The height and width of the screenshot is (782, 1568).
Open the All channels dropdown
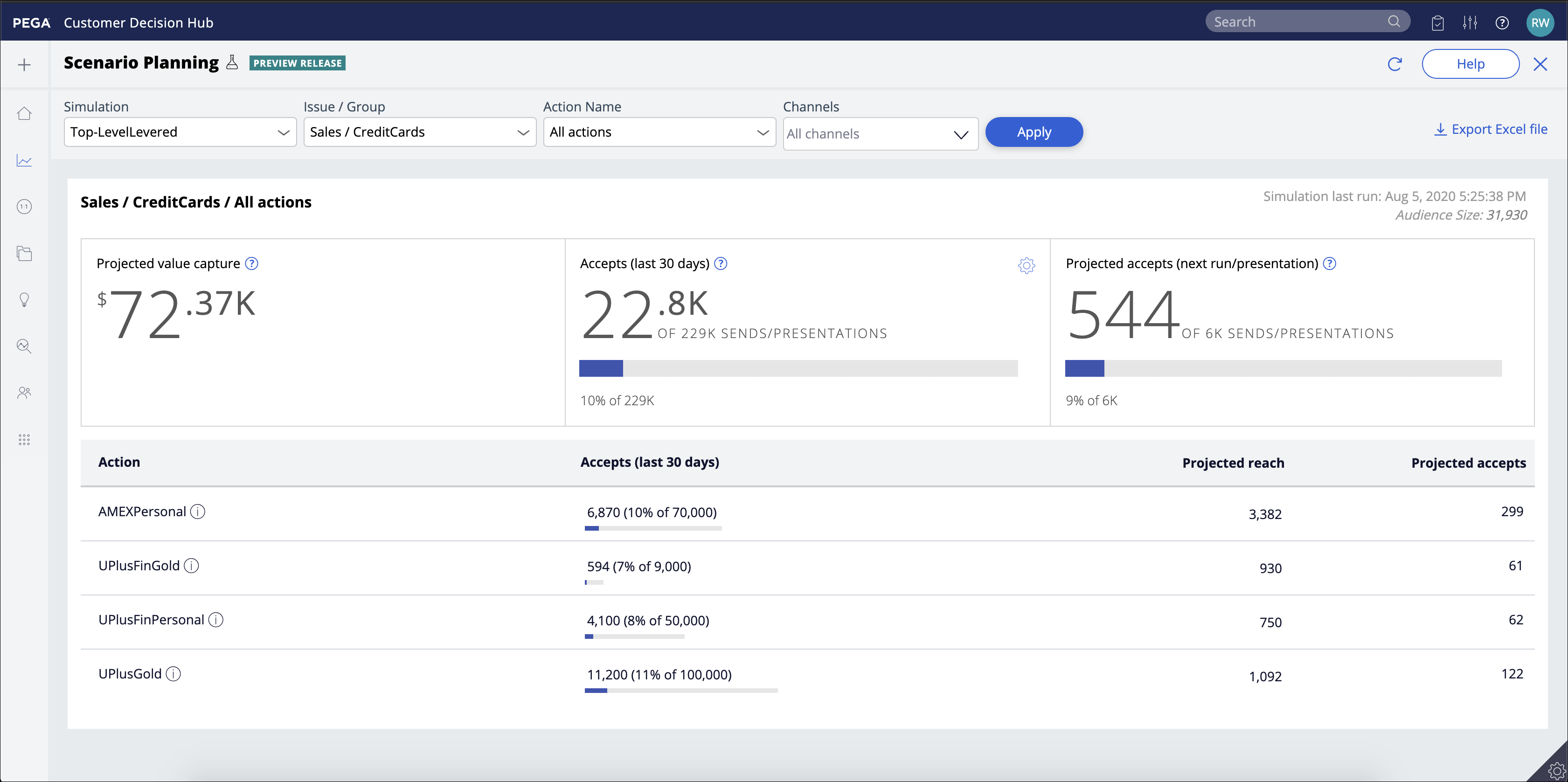[x=880, y=134]
